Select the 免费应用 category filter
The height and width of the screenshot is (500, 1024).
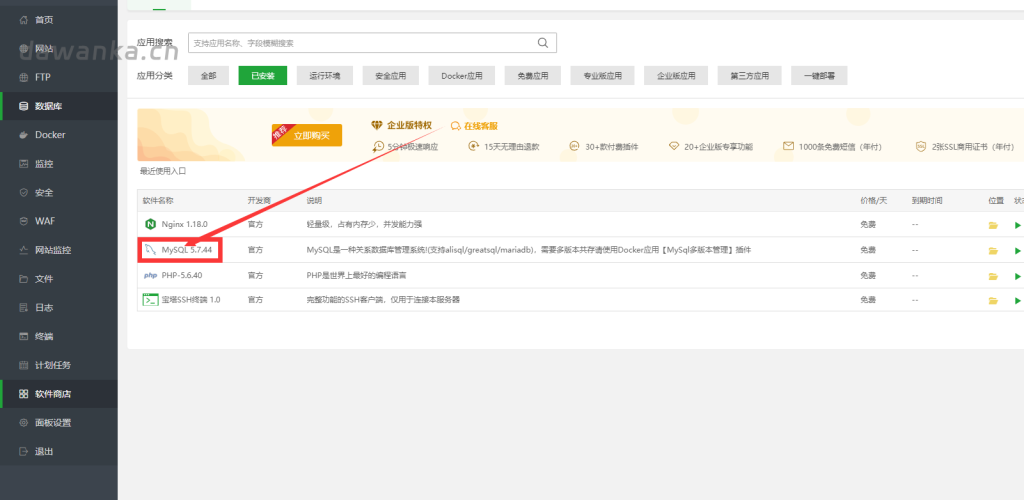(532, 76)
